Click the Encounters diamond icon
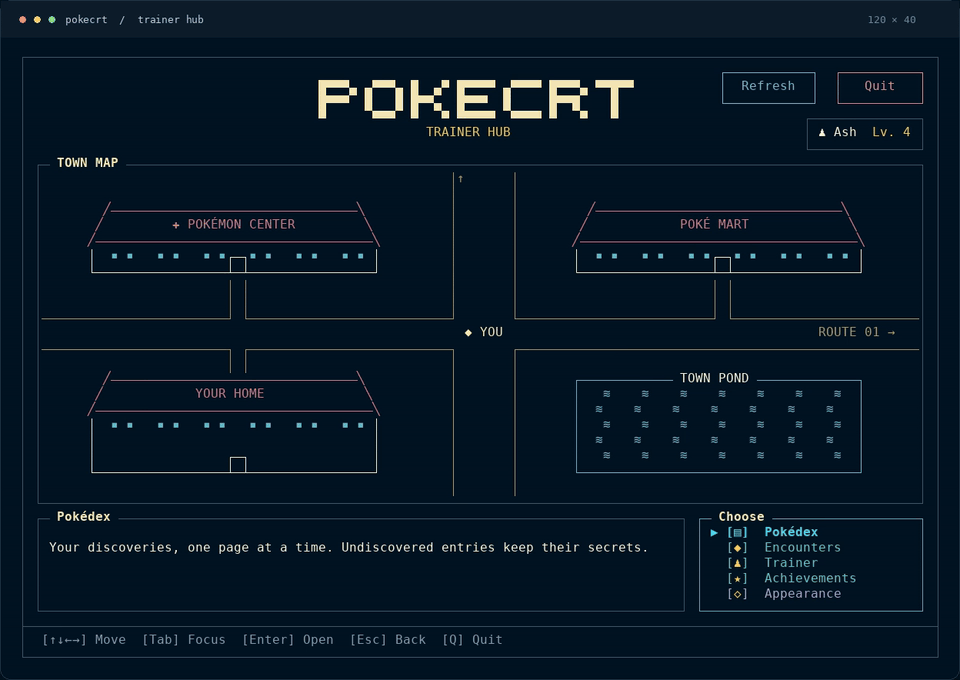This screenshot has height=680, width=960. pos(737,548)
